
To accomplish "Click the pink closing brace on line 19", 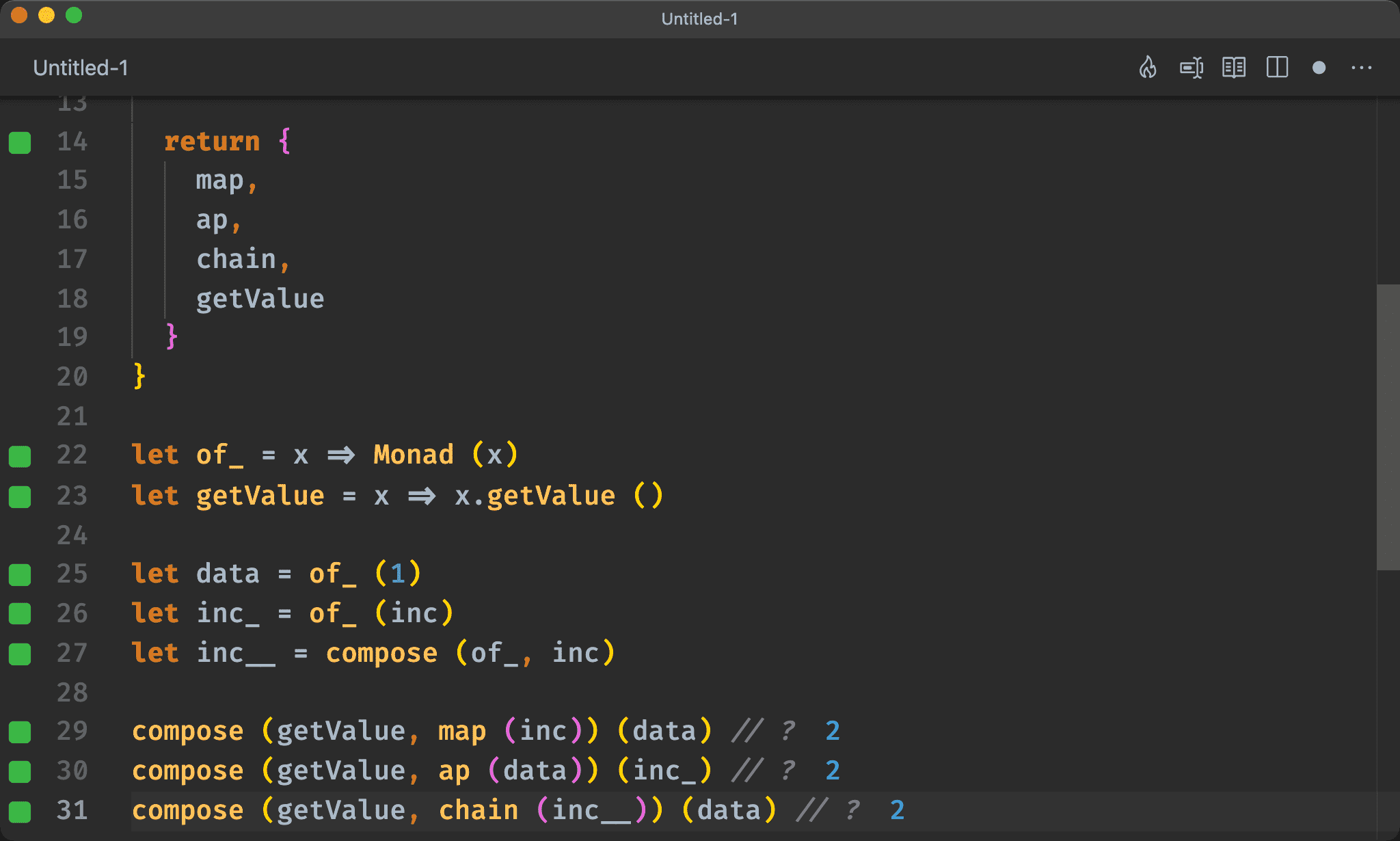I will [x=172, y=336].
